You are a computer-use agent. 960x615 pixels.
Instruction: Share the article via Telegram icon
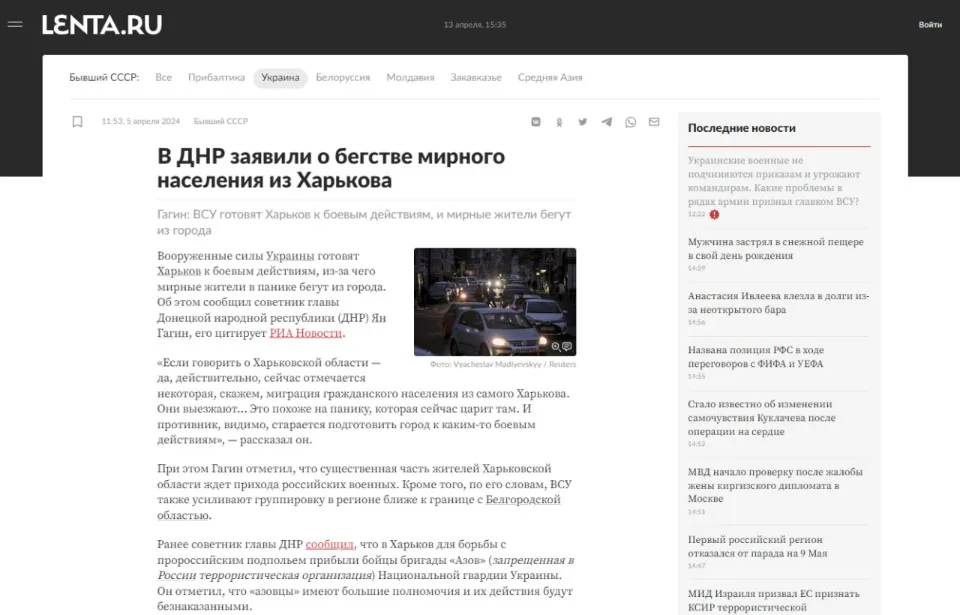(606, 121)
